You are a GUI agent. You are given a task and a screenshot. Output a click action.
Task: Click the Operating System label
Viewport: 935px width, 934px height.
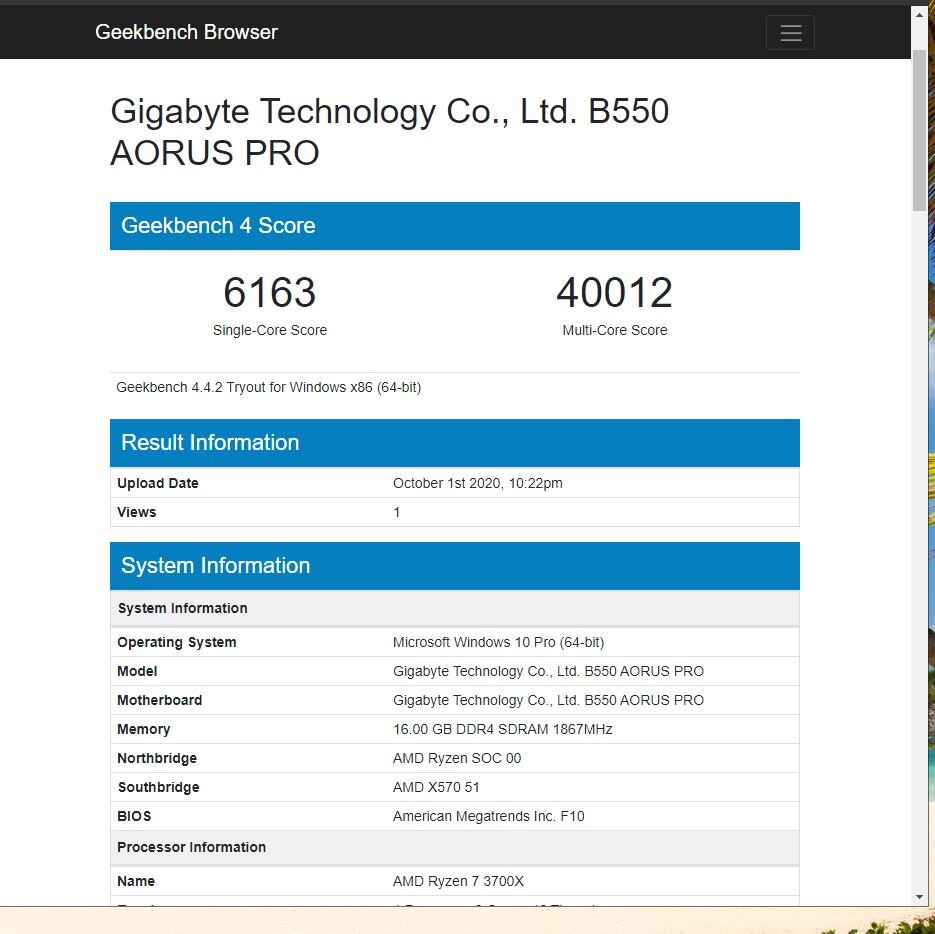tap(177, 642)
